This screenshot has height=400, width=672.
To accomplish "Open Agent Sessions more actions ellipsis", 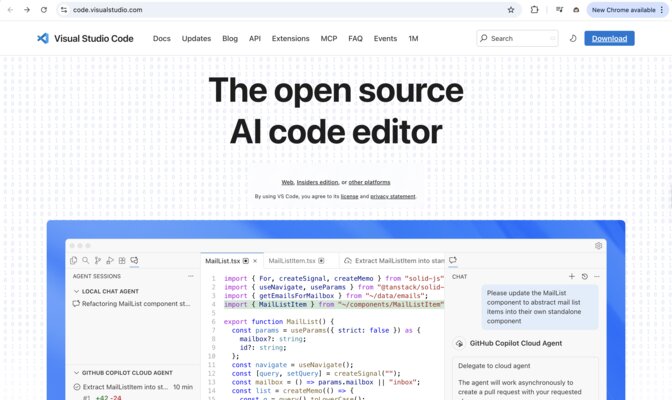I will (x=191, y=276).
